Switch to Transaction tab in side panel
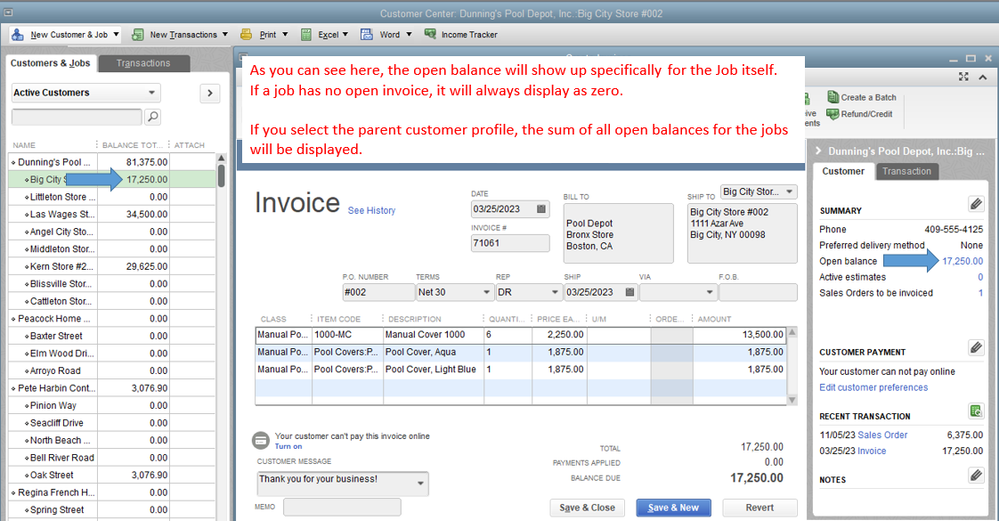 coord(907,171)
